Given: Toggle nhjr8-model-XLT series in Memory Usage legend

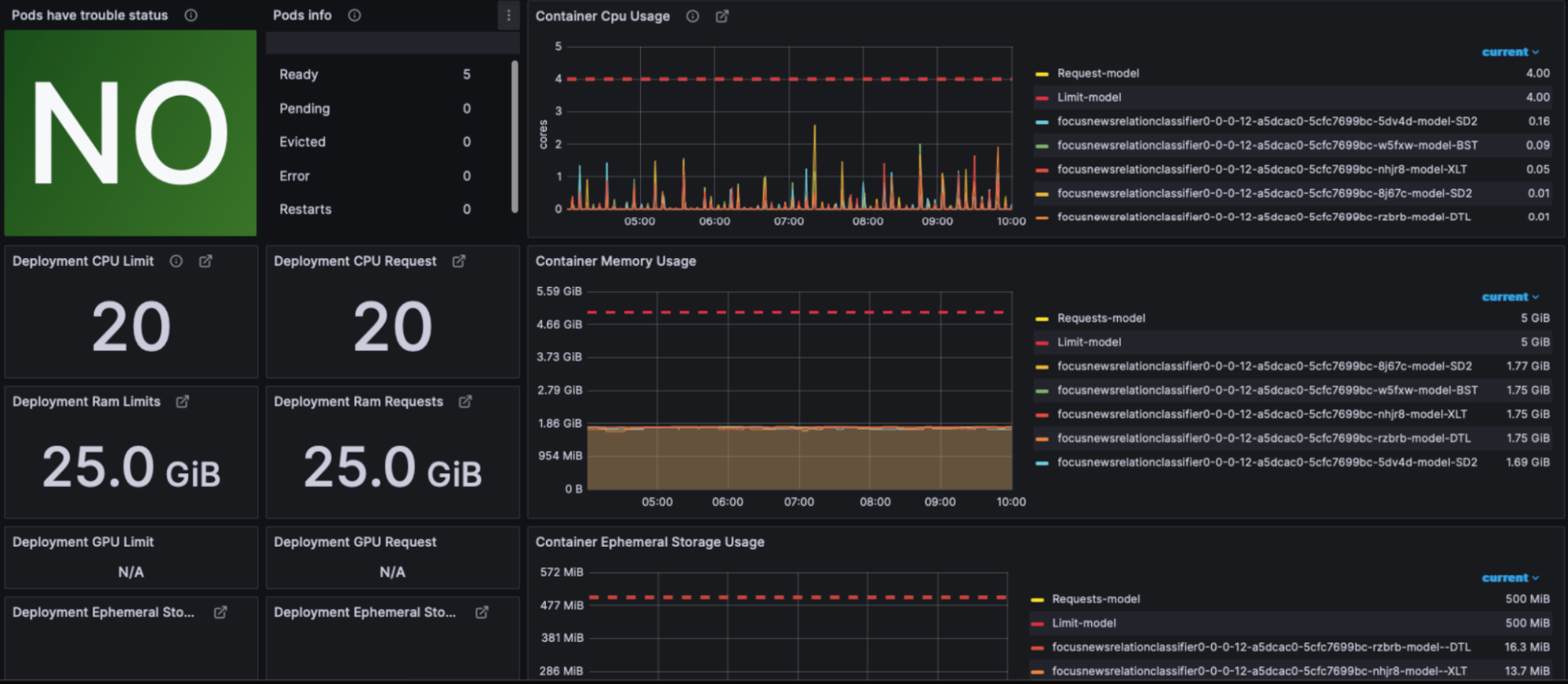Looking at the screenshot, I should pos(1262,414).
